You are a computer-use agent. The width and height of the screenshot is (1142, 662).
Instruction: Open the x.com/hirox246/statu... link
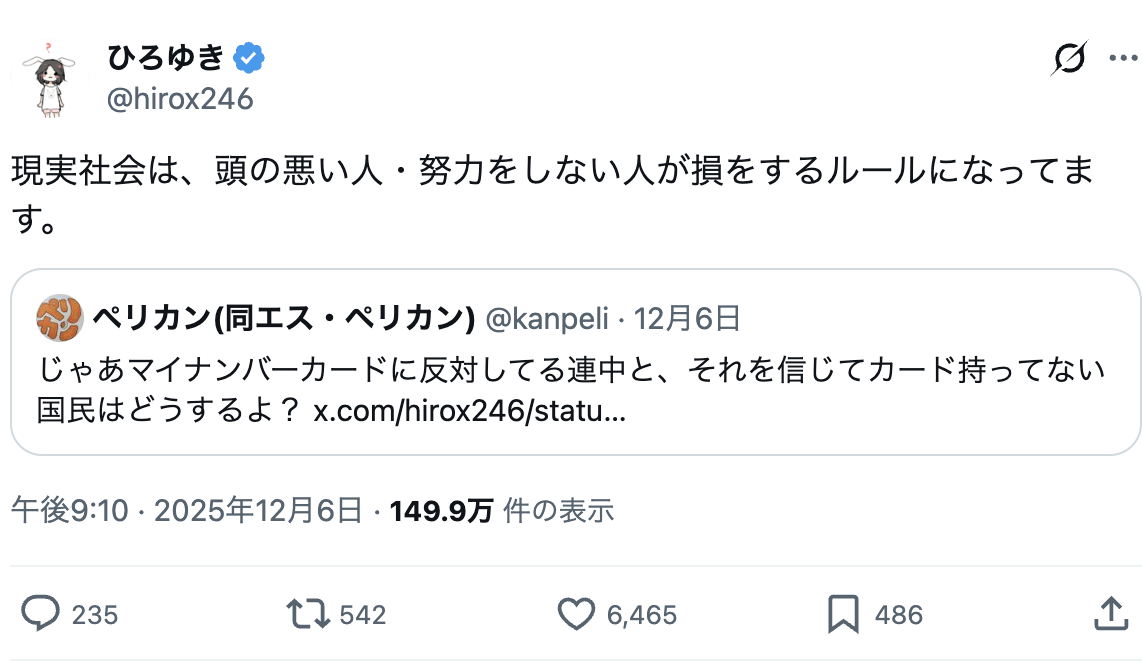click(x=470, y=413)
